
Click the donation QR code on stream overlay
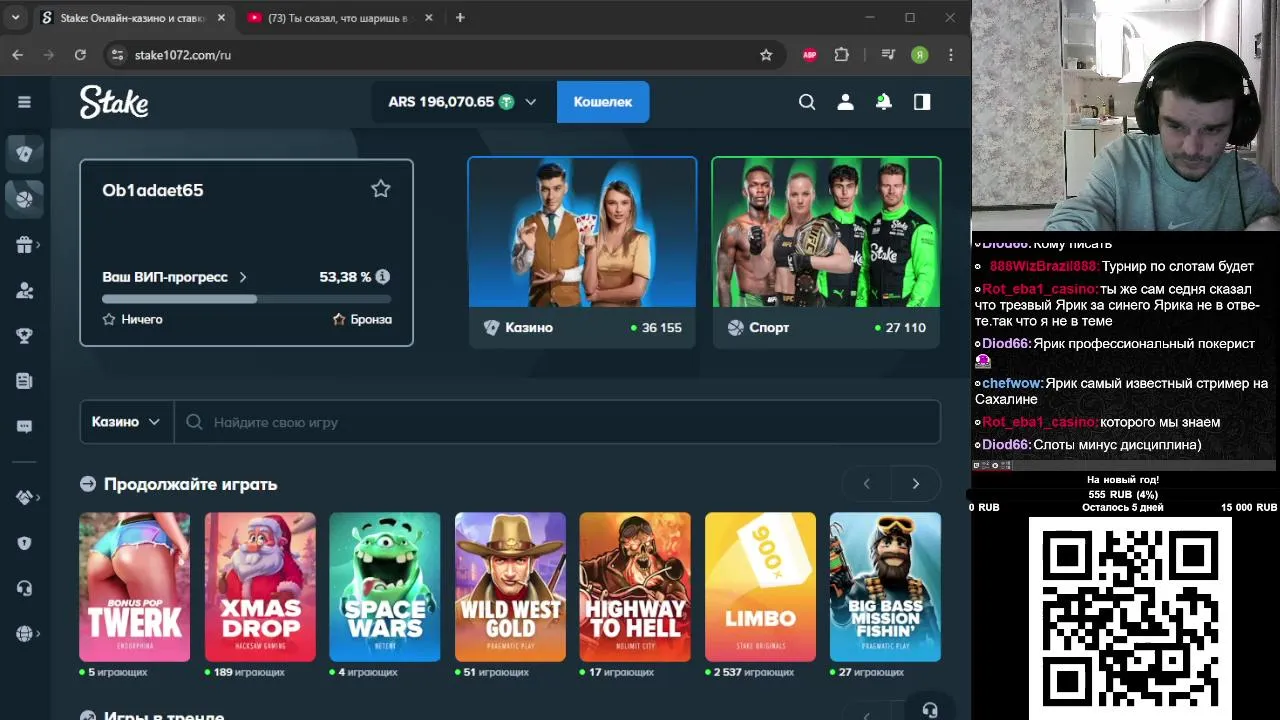point(1130,618)
